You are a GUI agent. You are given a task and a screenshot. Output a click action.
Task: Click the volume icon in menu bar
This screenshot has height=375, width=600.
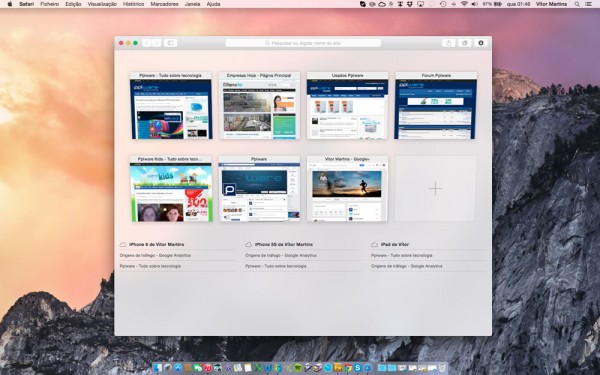[x=474, y=4]
